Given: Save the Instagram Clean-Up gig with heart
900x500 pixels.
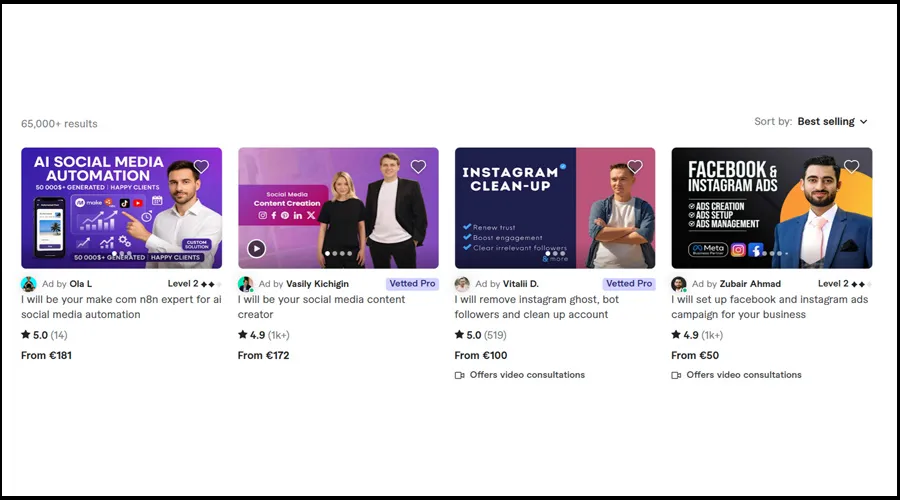Looking at the screenshot, I should point(634,167).
